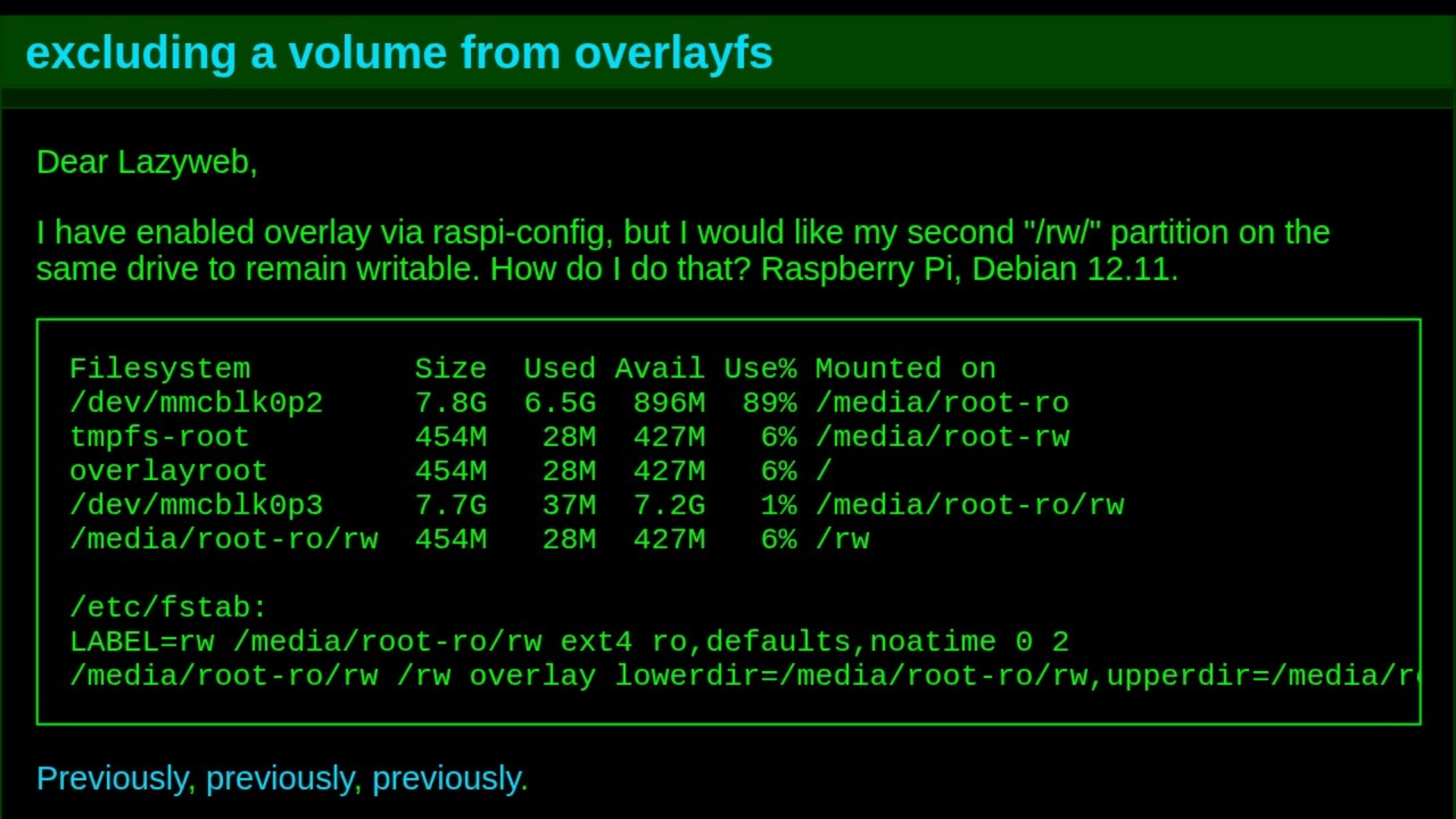Click the 'Dear Lazyweb,' greeting text
Image resolution: width=1456 pixels, height=819 pixels.
[x=147, y=162]
